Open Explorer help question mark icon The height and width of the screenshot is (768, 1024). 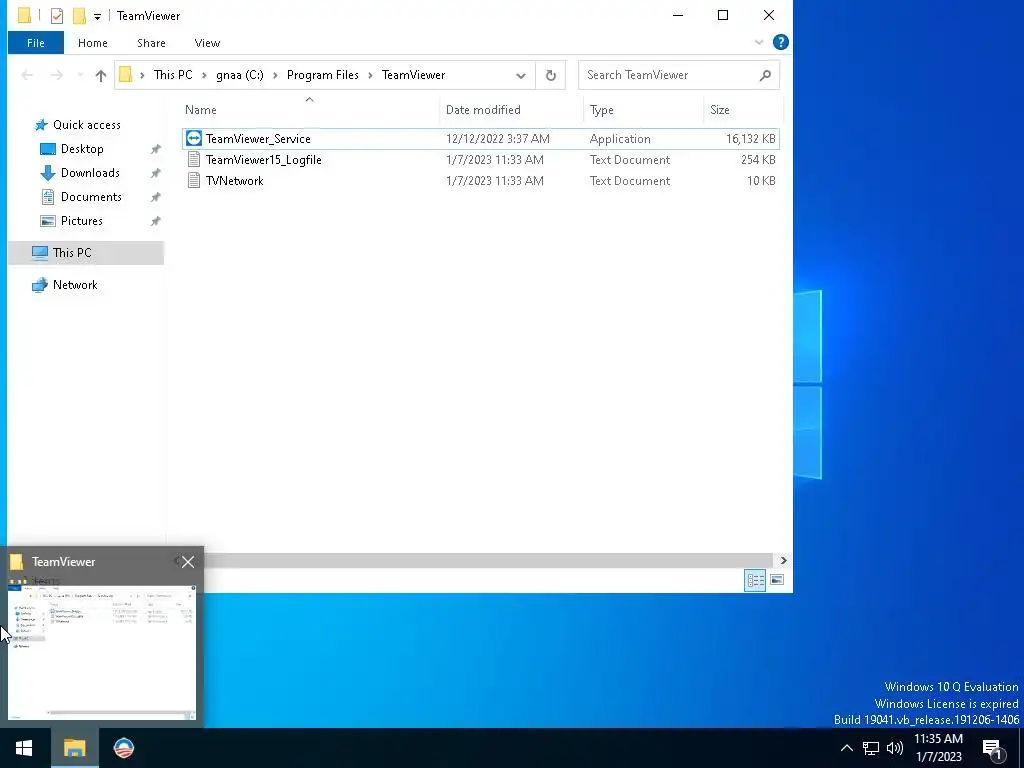[x=780, y=42]
